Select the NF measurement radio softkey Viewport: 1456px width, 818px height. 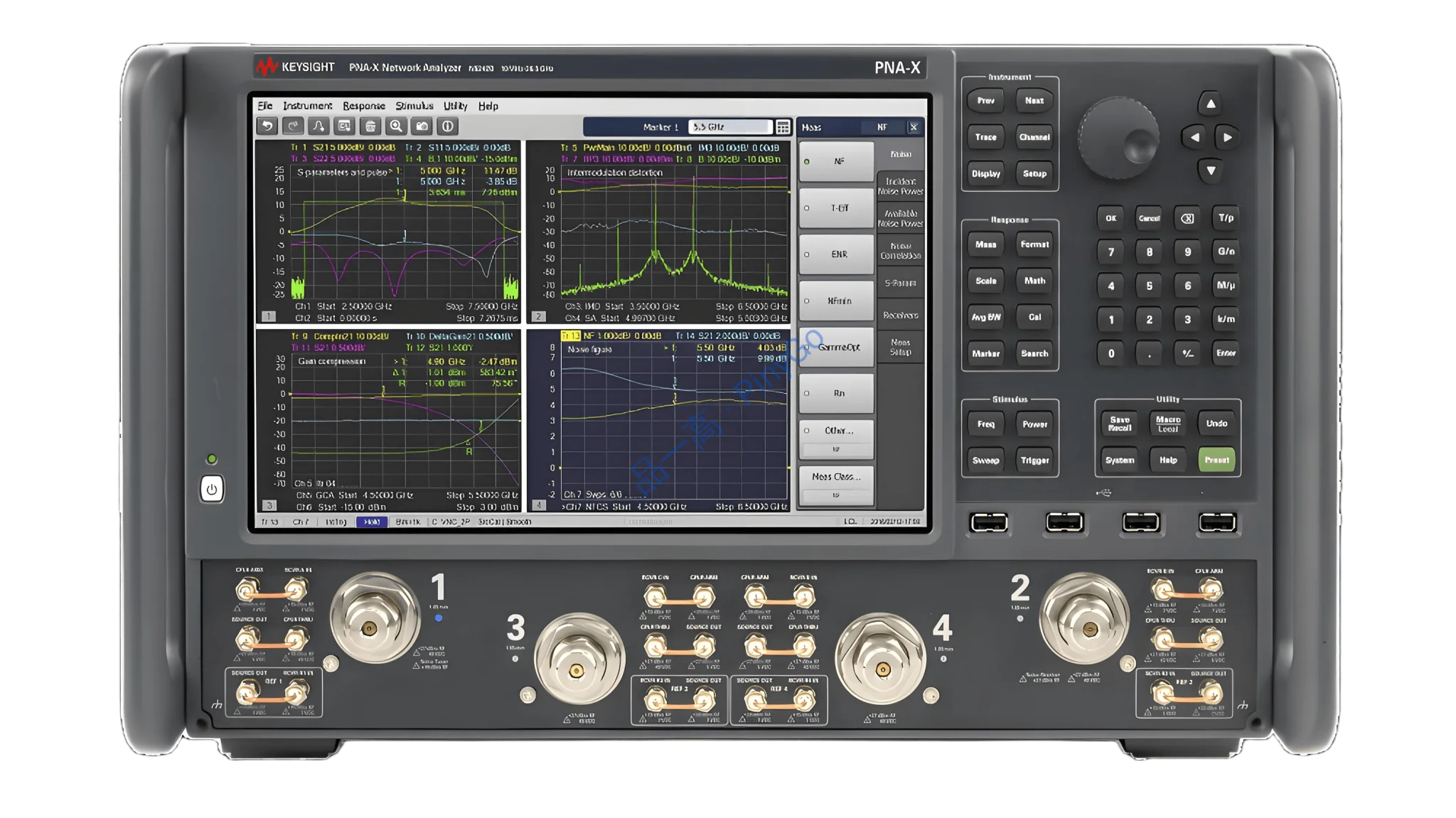(x=836, y=161)
